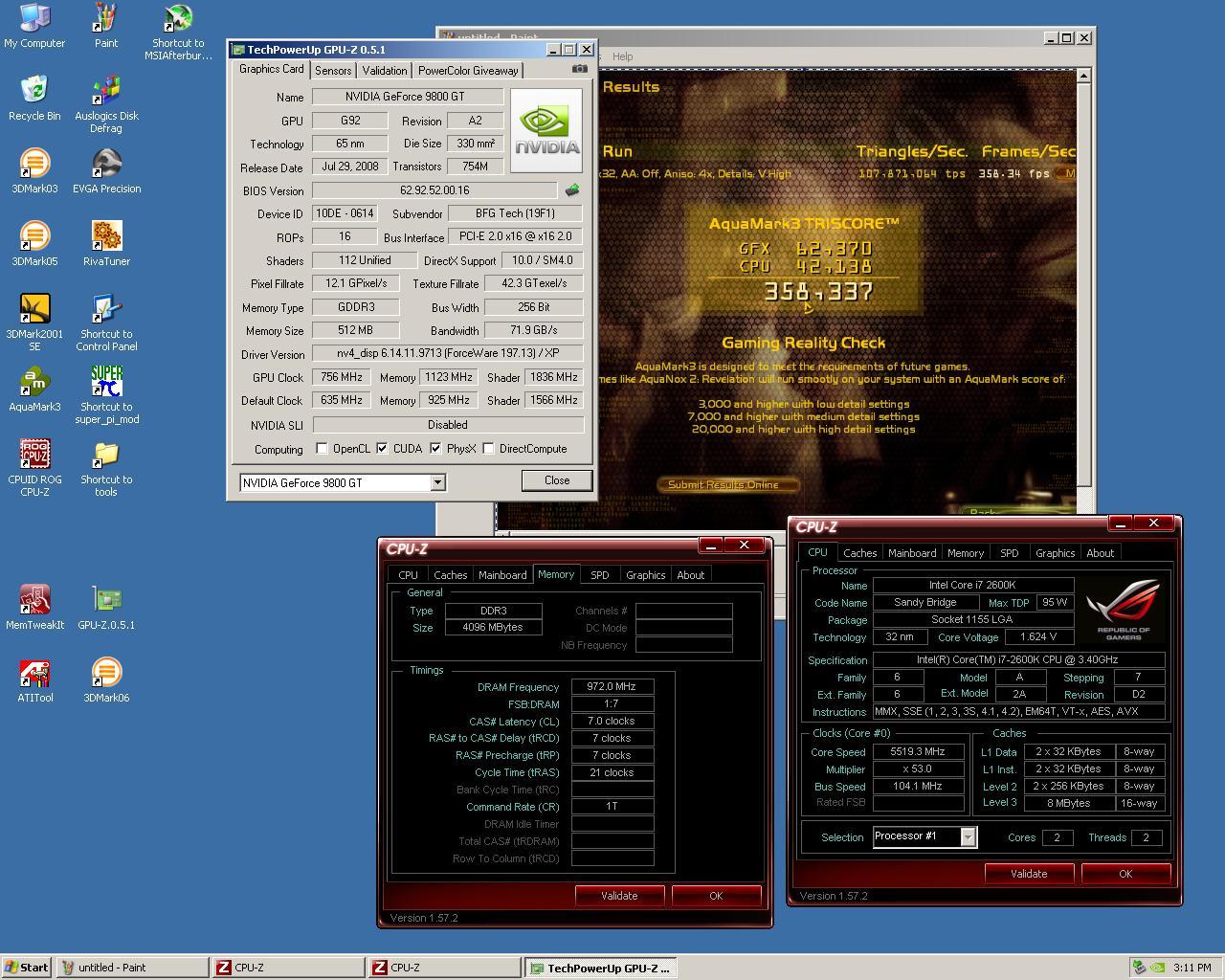This screenshot has height=980, width=1225.
Task: Click TechPowerUp GPU-Z taskbar button
Action: tap(600, 968)
